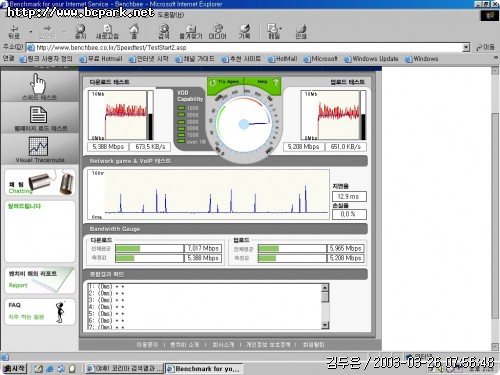Click the Print toolbar icon

(x=301, y=29)
